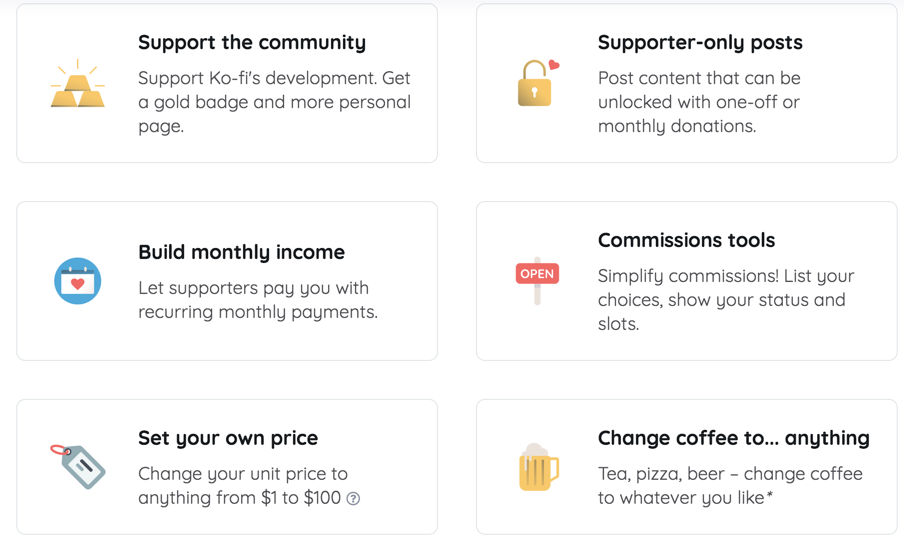Click the Set your own price heading
Viewport: 904px width, 547px height.
228,438
